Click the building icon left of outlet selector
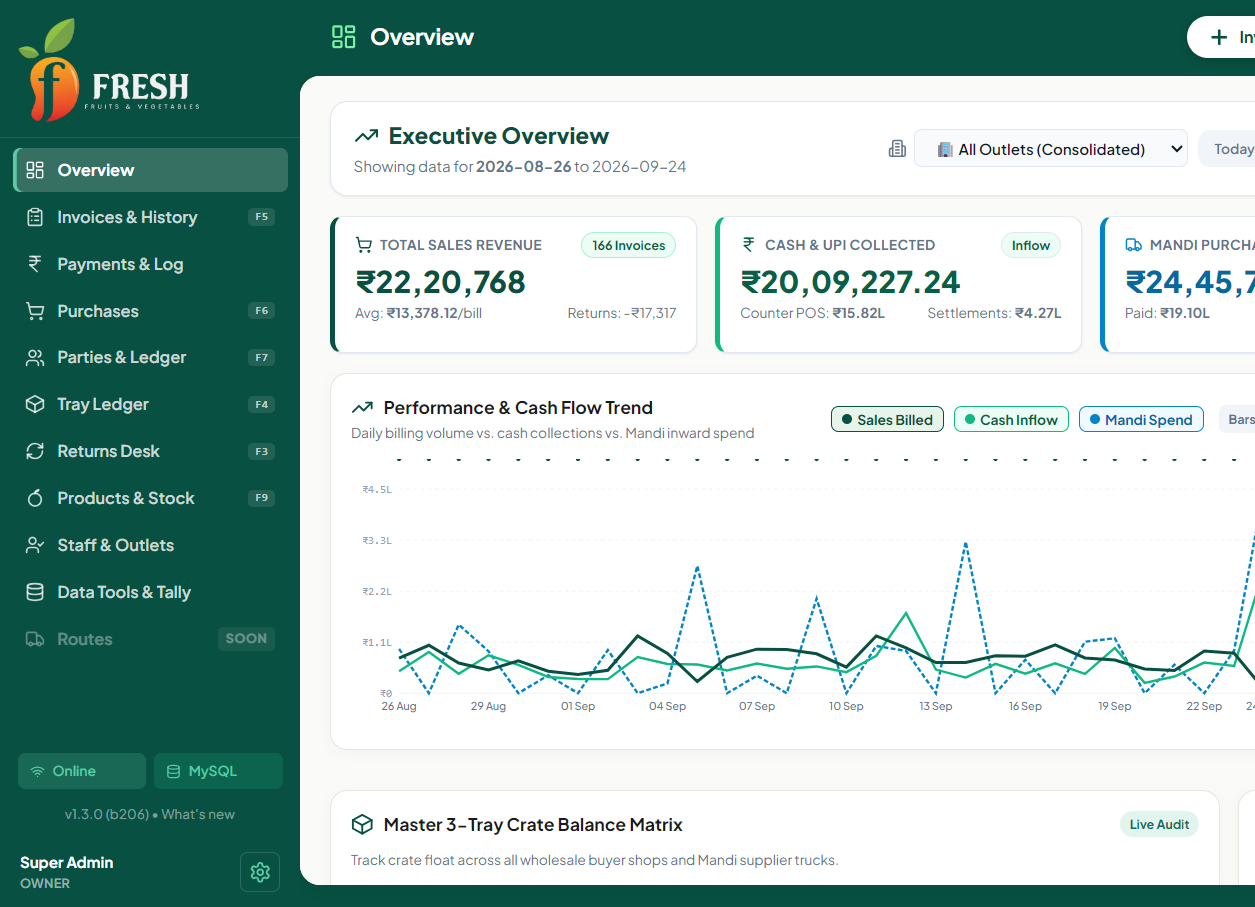The width and height of the screenshot is (1255, 907). [897, 149]
